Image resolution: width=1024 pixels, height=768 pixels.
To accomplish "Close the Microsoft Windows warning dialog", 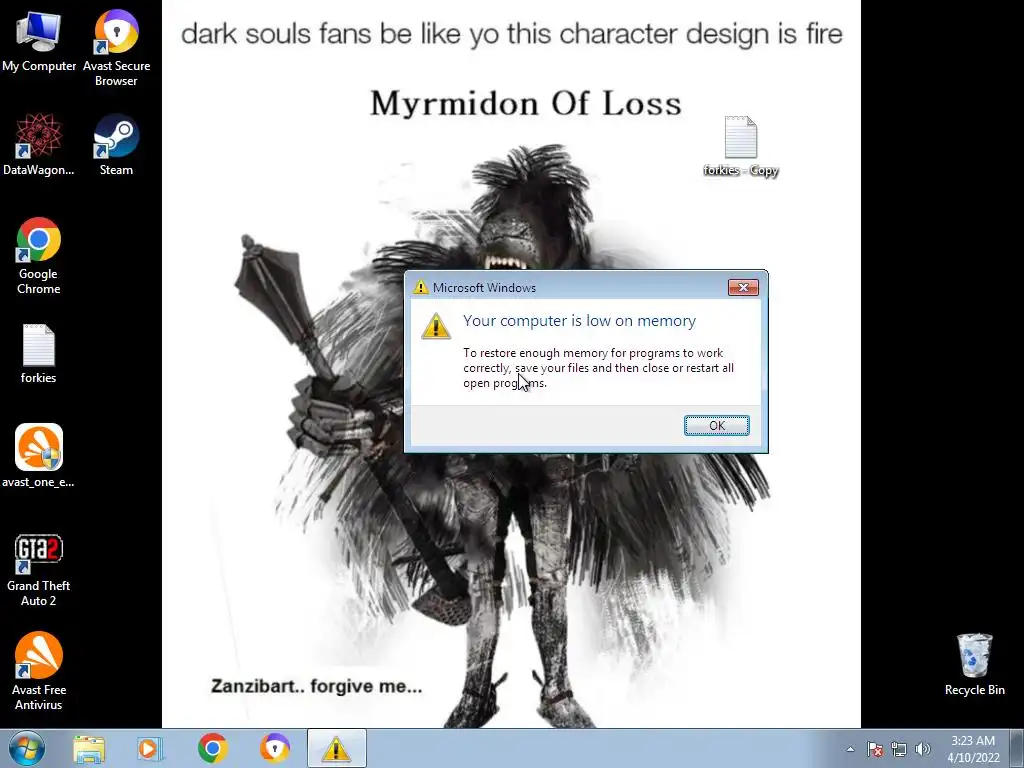I will [743, 287].
